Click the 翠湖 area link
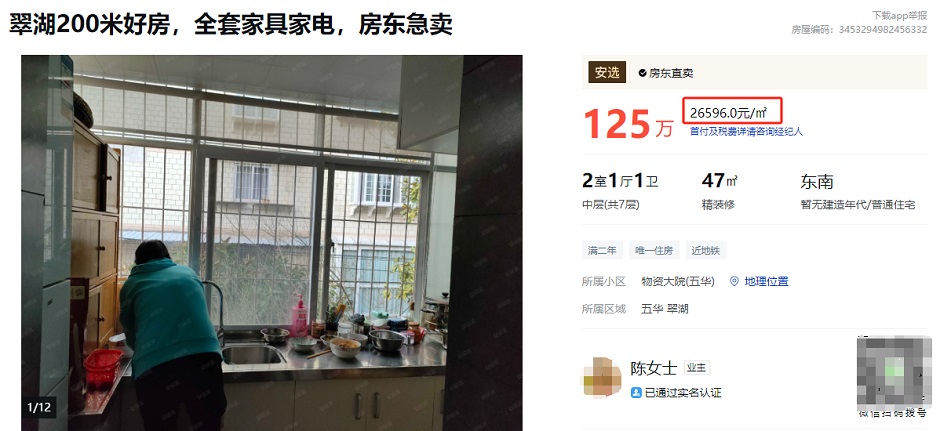940x431 pixels. 677,309
